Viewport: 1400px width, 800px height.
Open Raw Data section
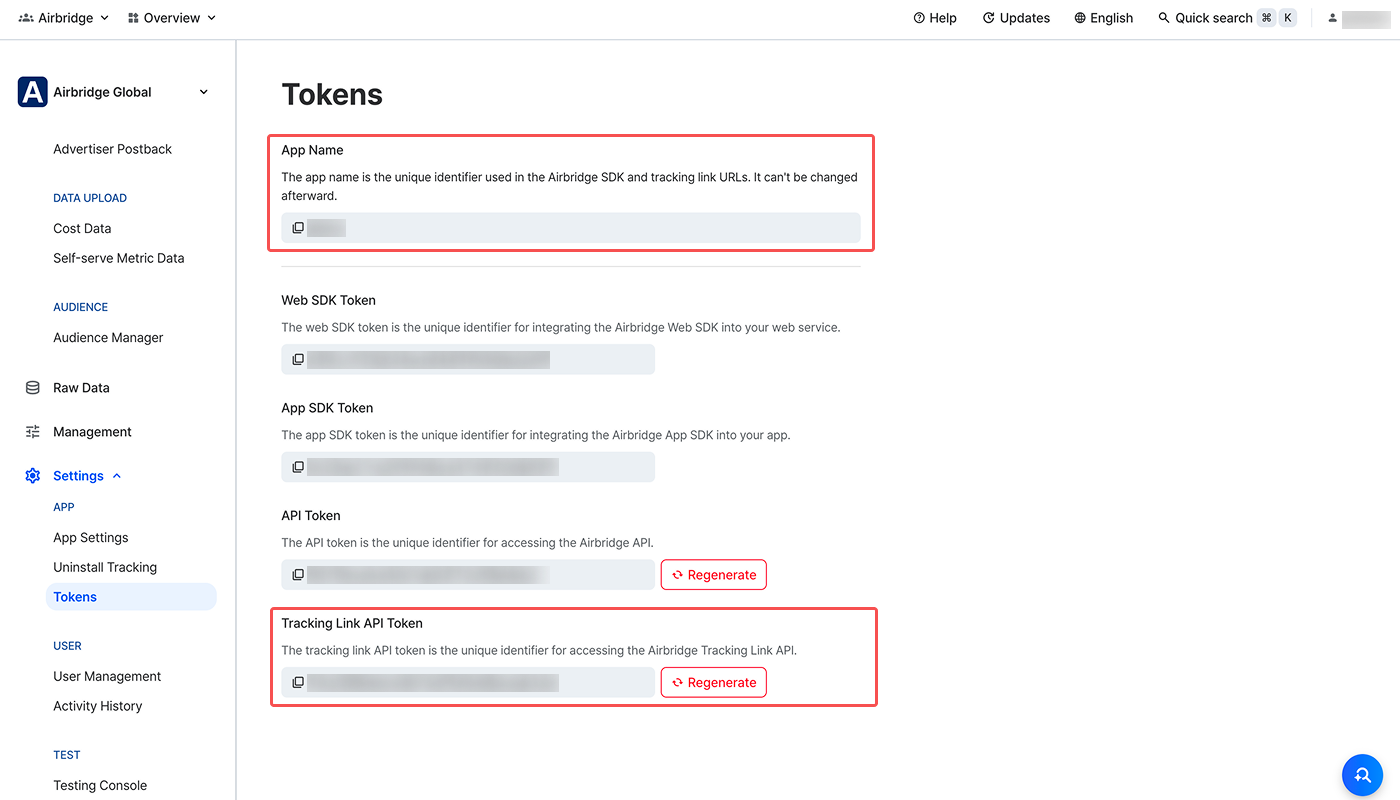click(x=81, y=388)
